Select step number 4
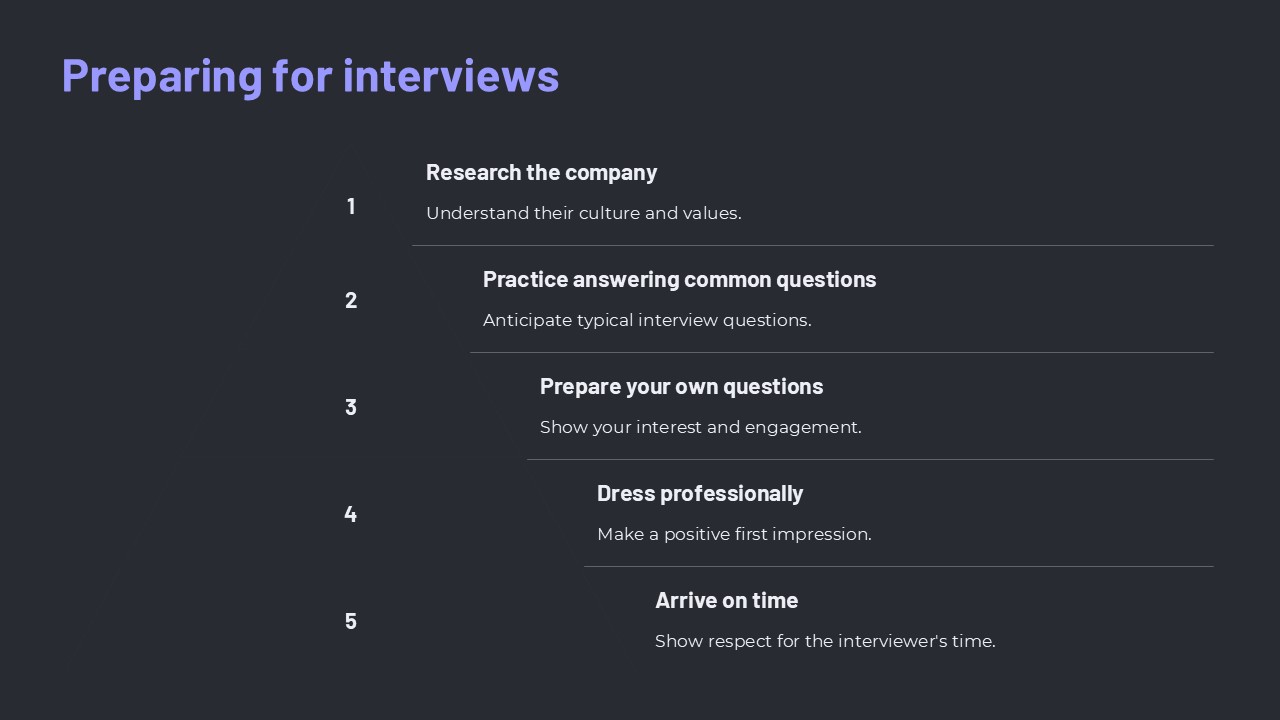Image resolution: width=1280 pixels, height=720 pixels. [x=351, y=514]
